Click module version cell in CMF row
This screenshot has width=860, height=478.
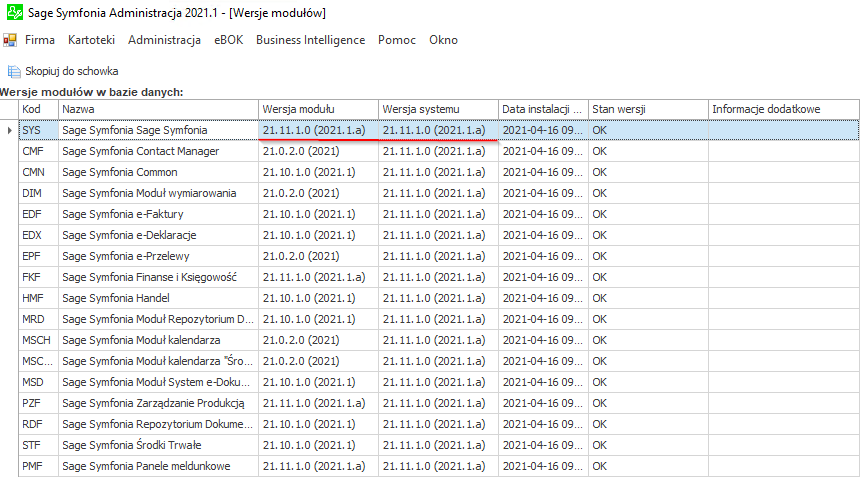click(x=319, y=151)
